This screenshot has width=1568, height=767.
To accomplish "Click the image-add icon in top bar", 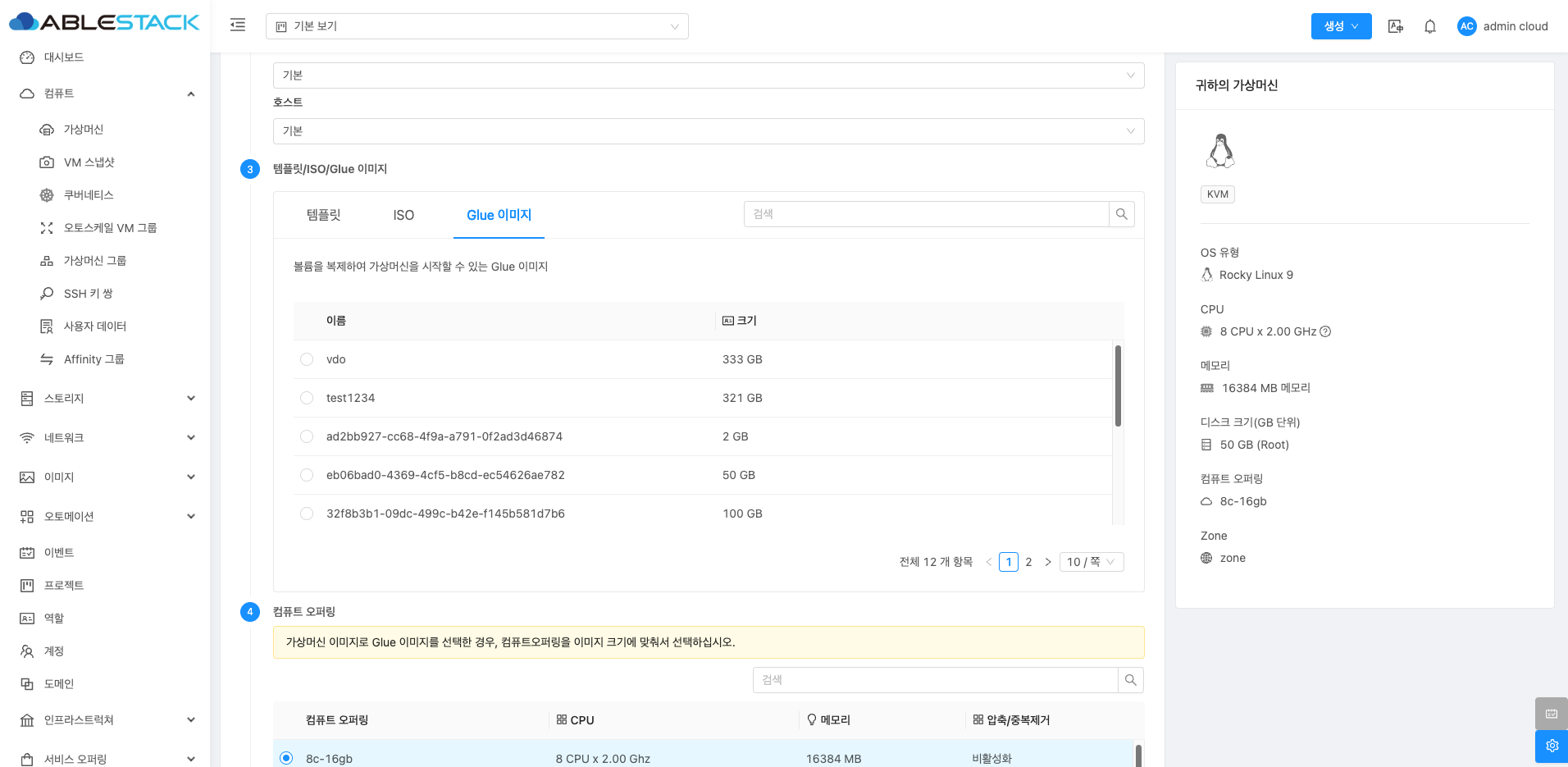I will pos(1395,26).
